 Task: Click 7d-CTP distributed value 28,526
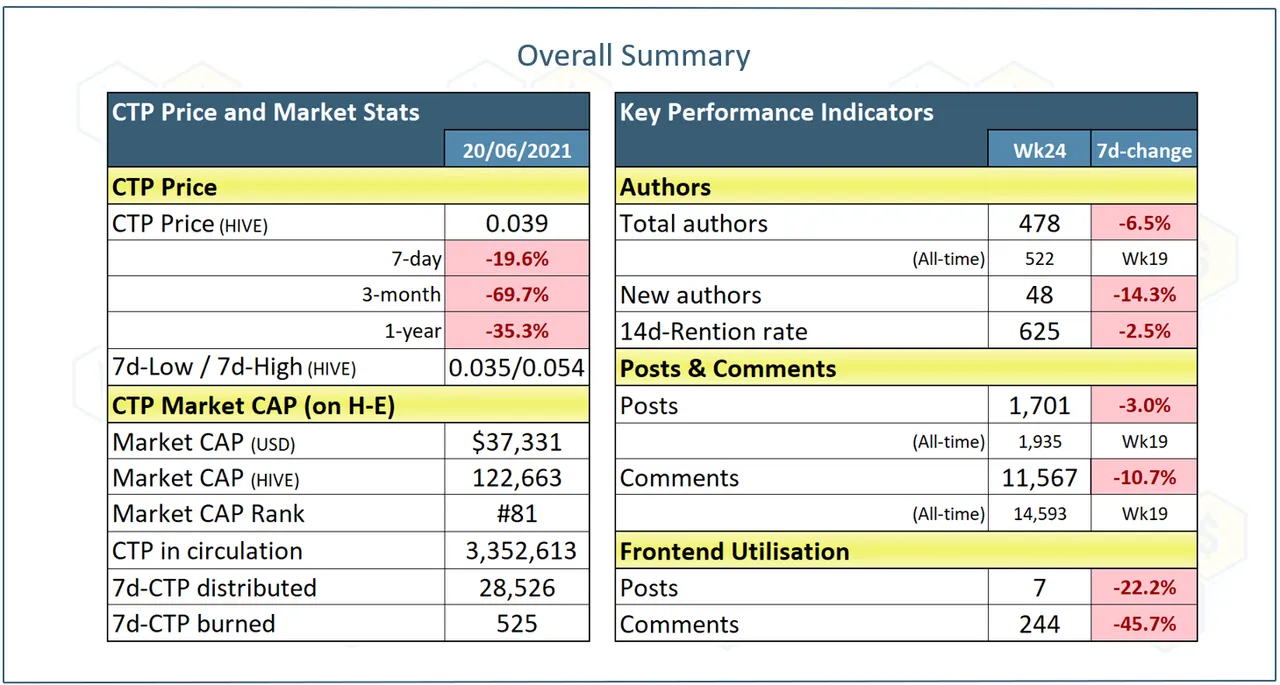(517, 587)
